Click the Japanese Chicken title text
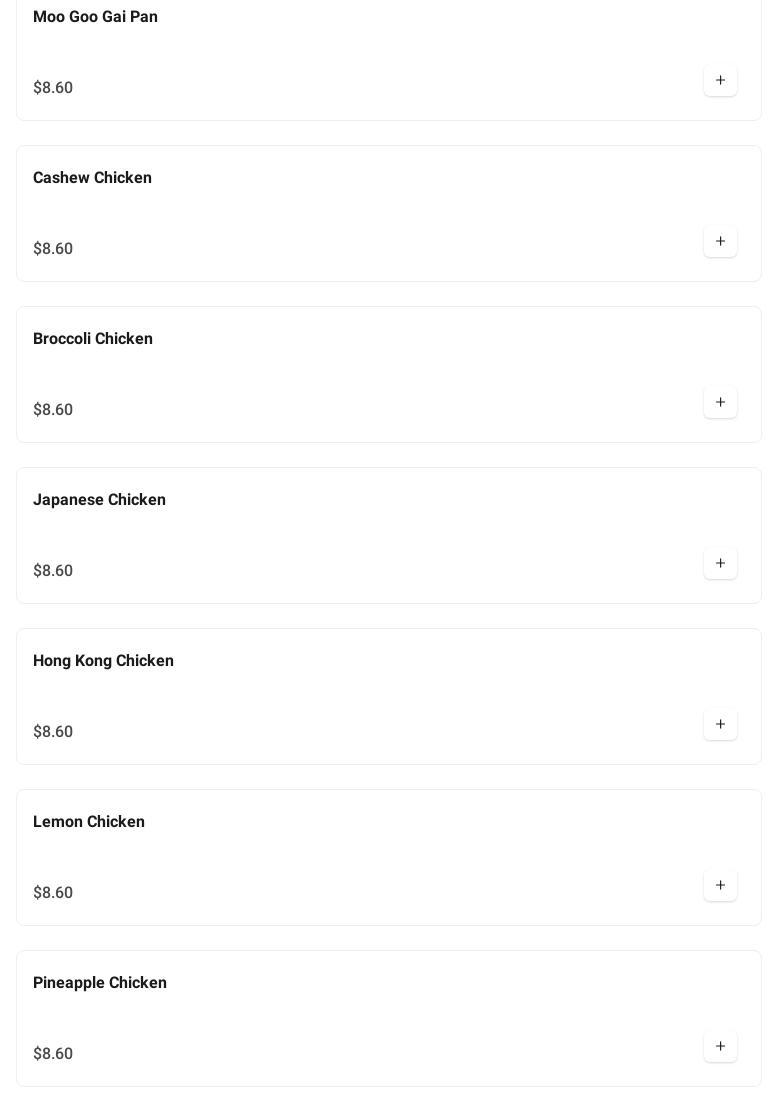This screenshot has height=1104, width=778. tap(99, 500)
